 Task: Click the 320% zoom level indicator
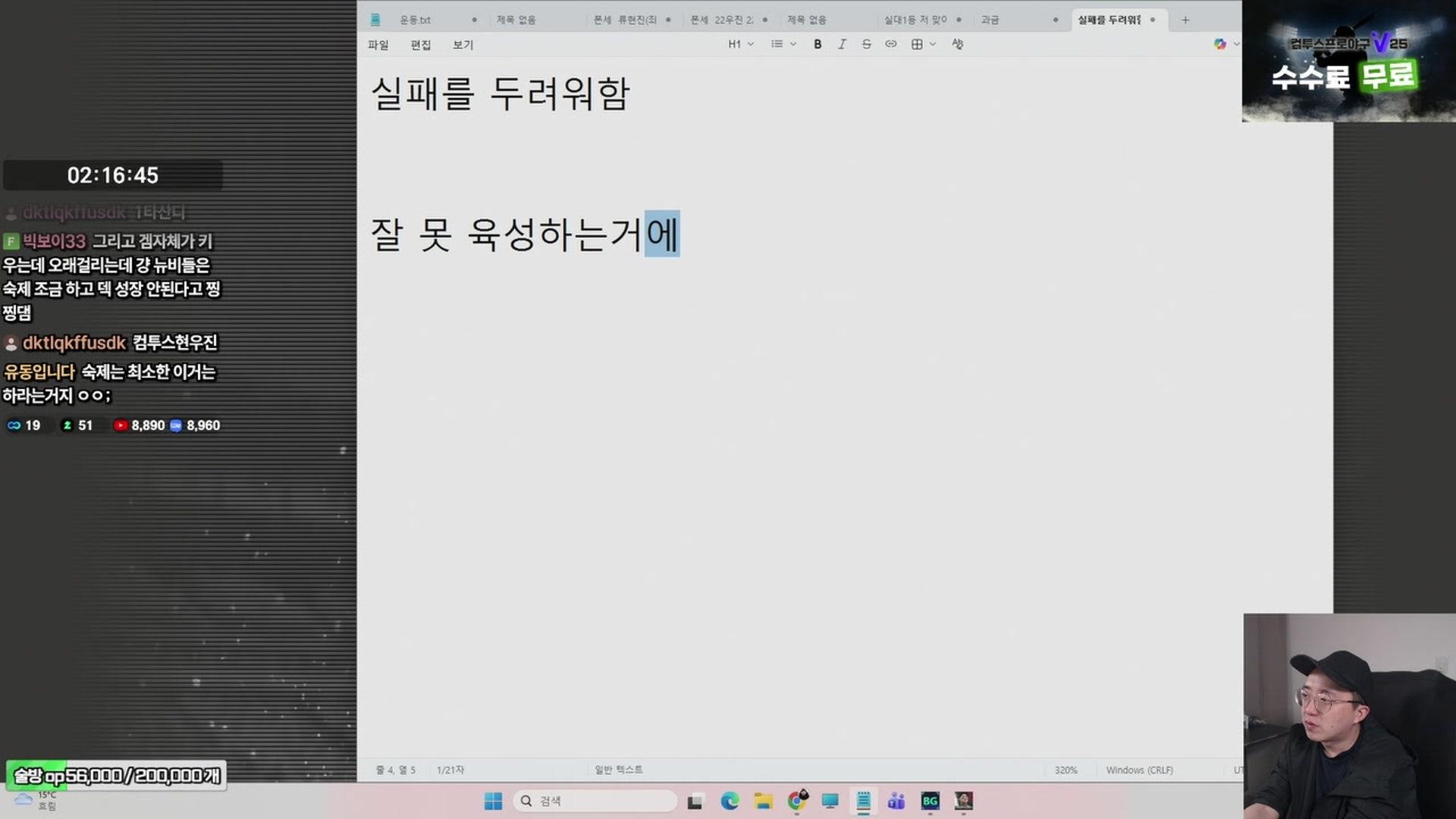click(1065, 770)
